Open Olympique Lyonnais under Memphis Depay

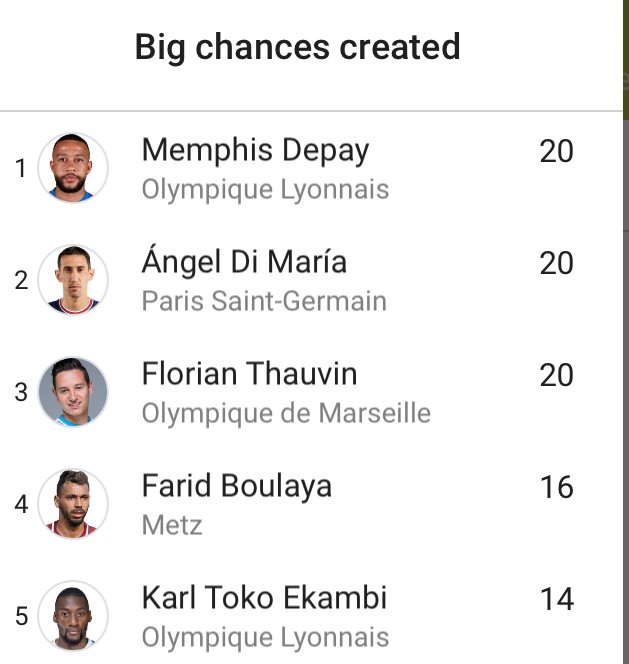pyautogui.click(x=265, y=190)
